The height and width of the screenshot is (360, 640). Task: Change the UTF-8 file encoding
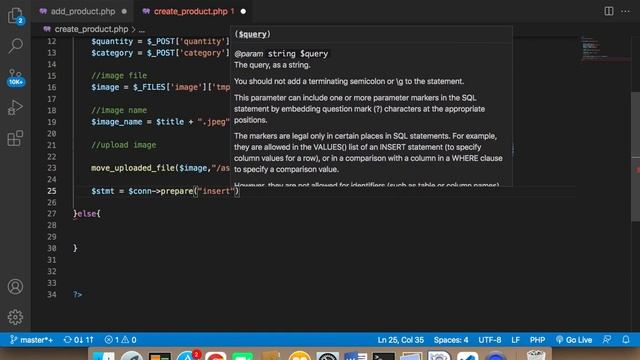coord(490,340)
